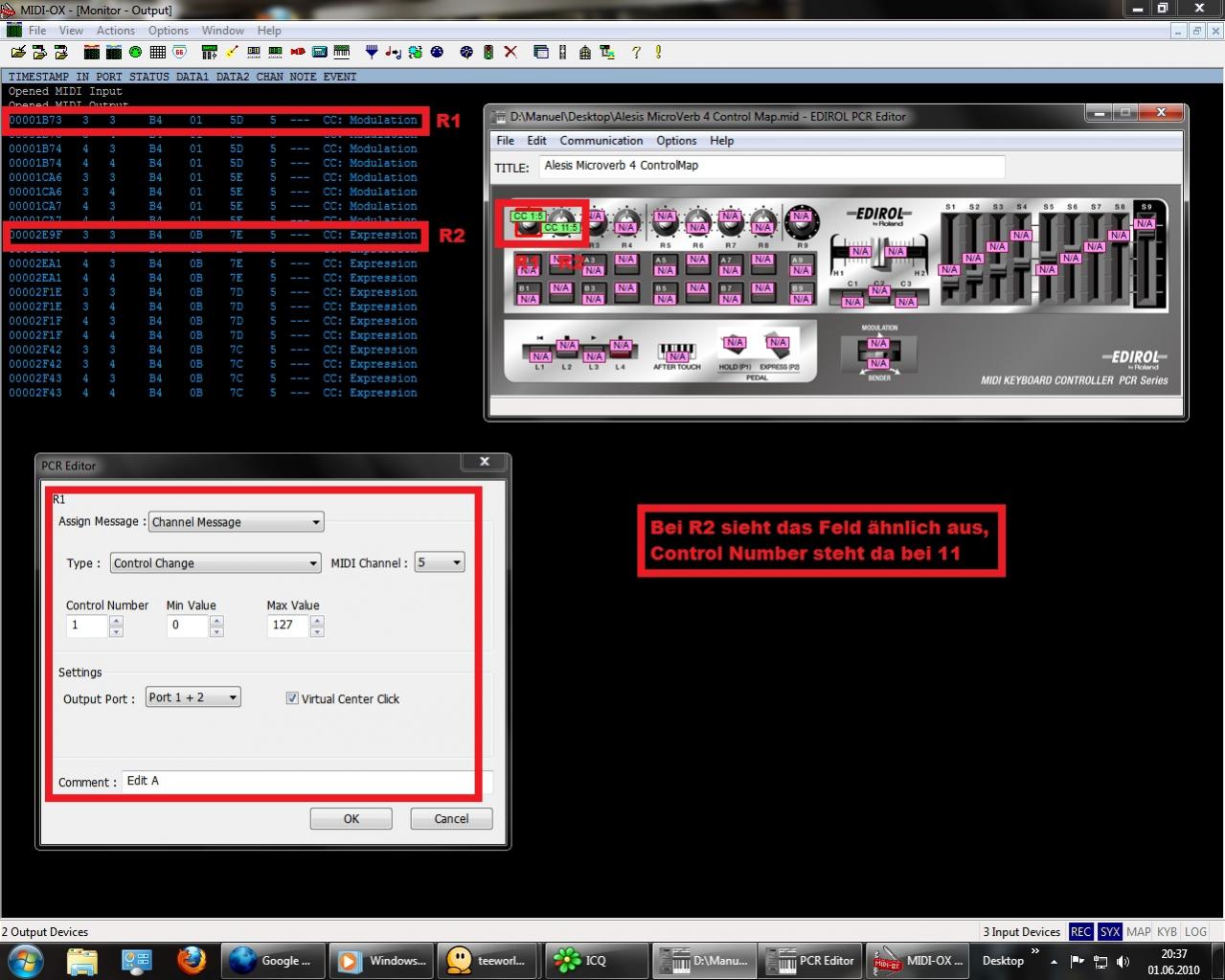The height and width of the screenshot is (980, 1225).
Task: Open the guitar instrument icon in toolbar
Action: pyautogui.click(x=232, y=52)
